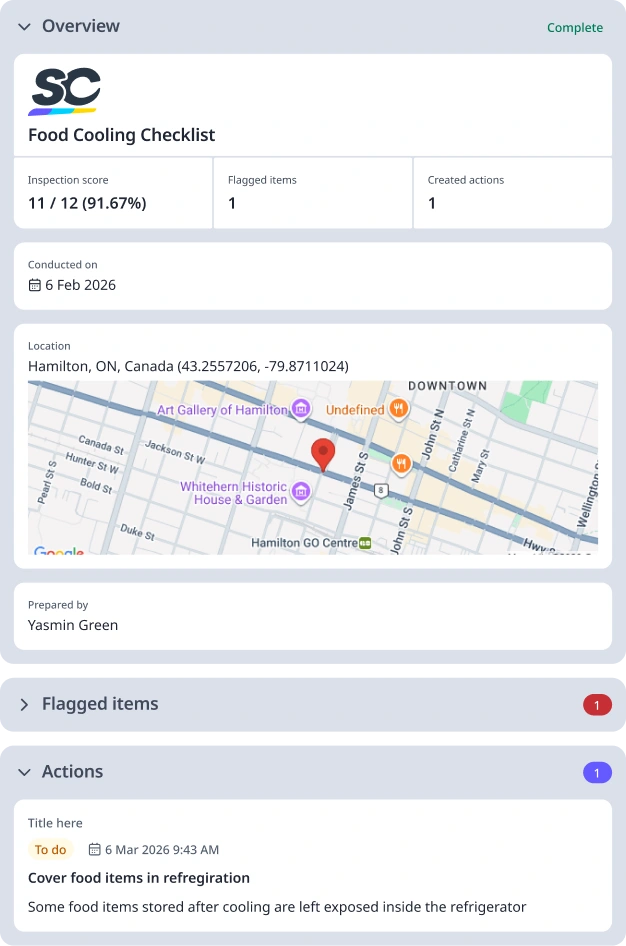Viewport: 626px width, 946px height.
Task: Open the Cover food items in refregiration action
Action: coord(139,878)
